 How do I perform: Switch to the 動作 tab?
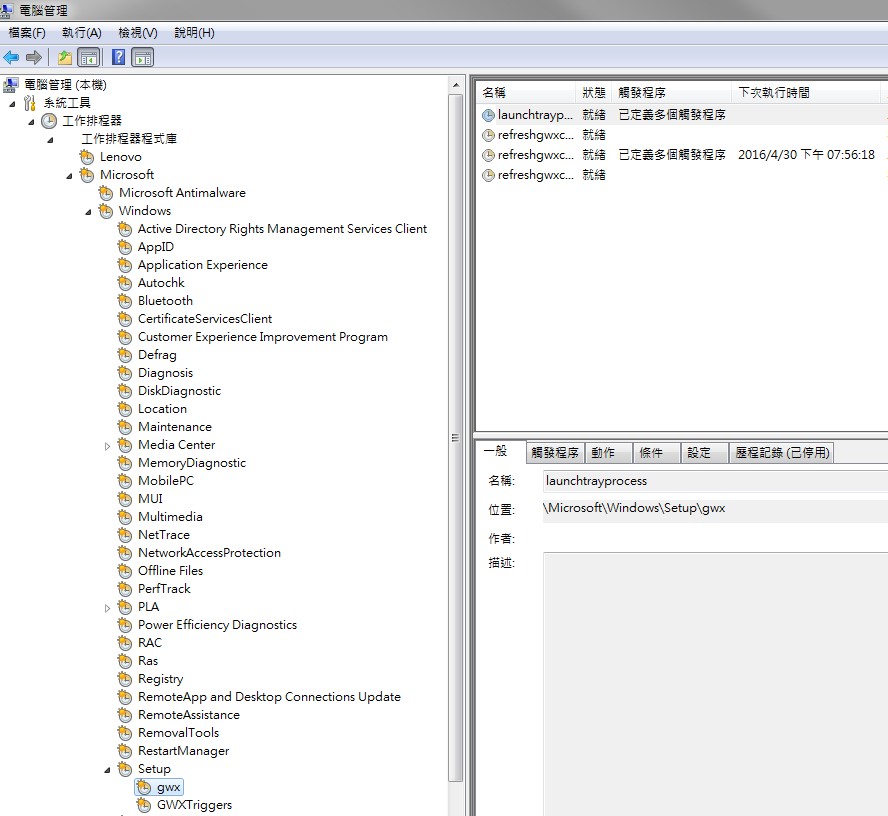603,453
